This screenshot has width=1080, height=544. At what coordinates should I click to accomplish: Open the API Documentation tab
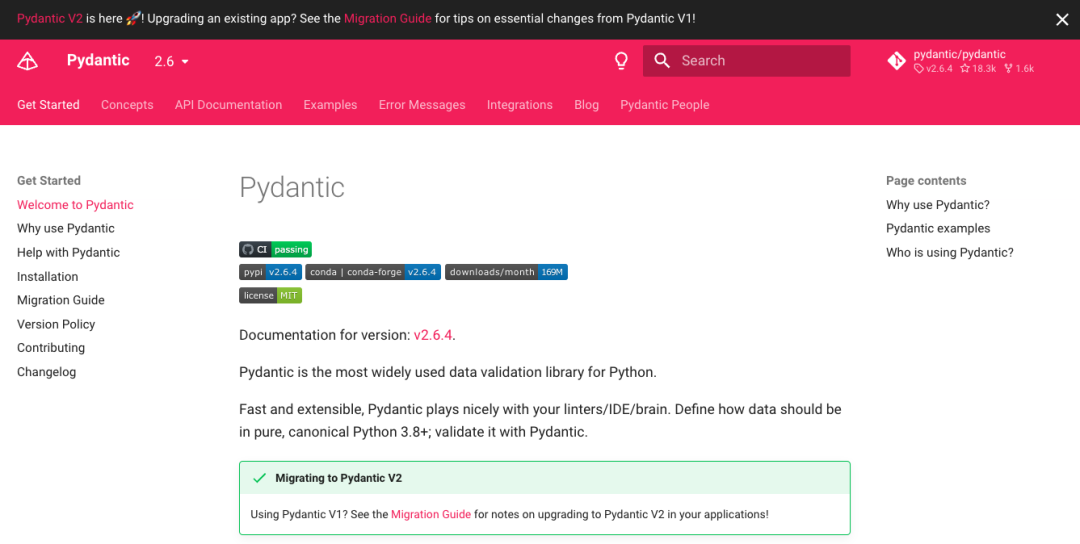point(228,105)
